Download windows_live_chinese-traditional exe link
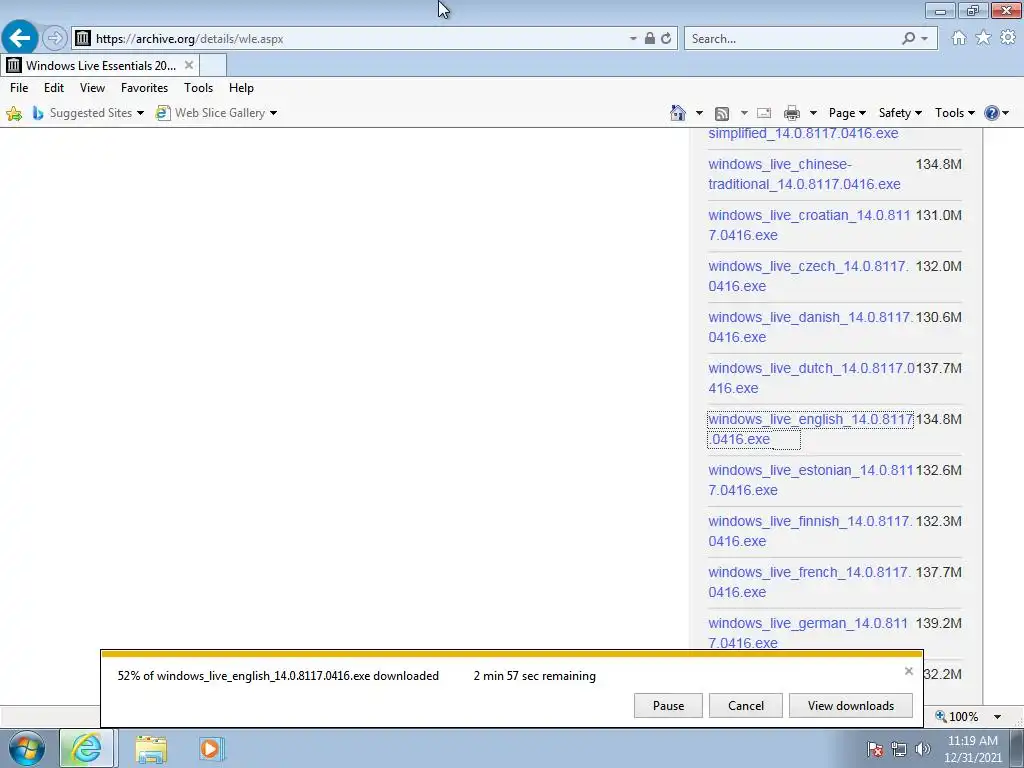Viewport: 1024px width, 768px height. [x=804, y=174]
